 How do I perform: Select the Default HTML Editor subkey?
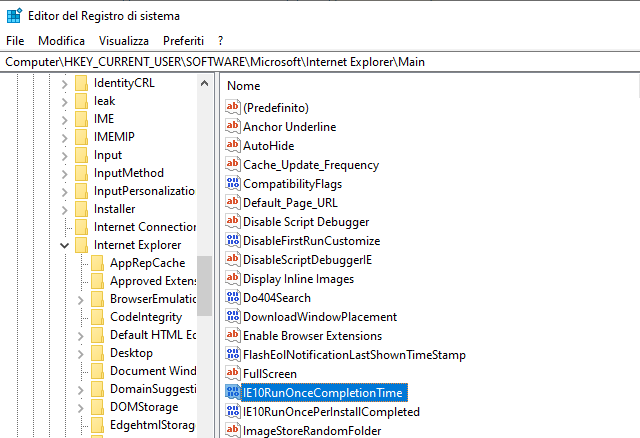(x=153, y=335)
